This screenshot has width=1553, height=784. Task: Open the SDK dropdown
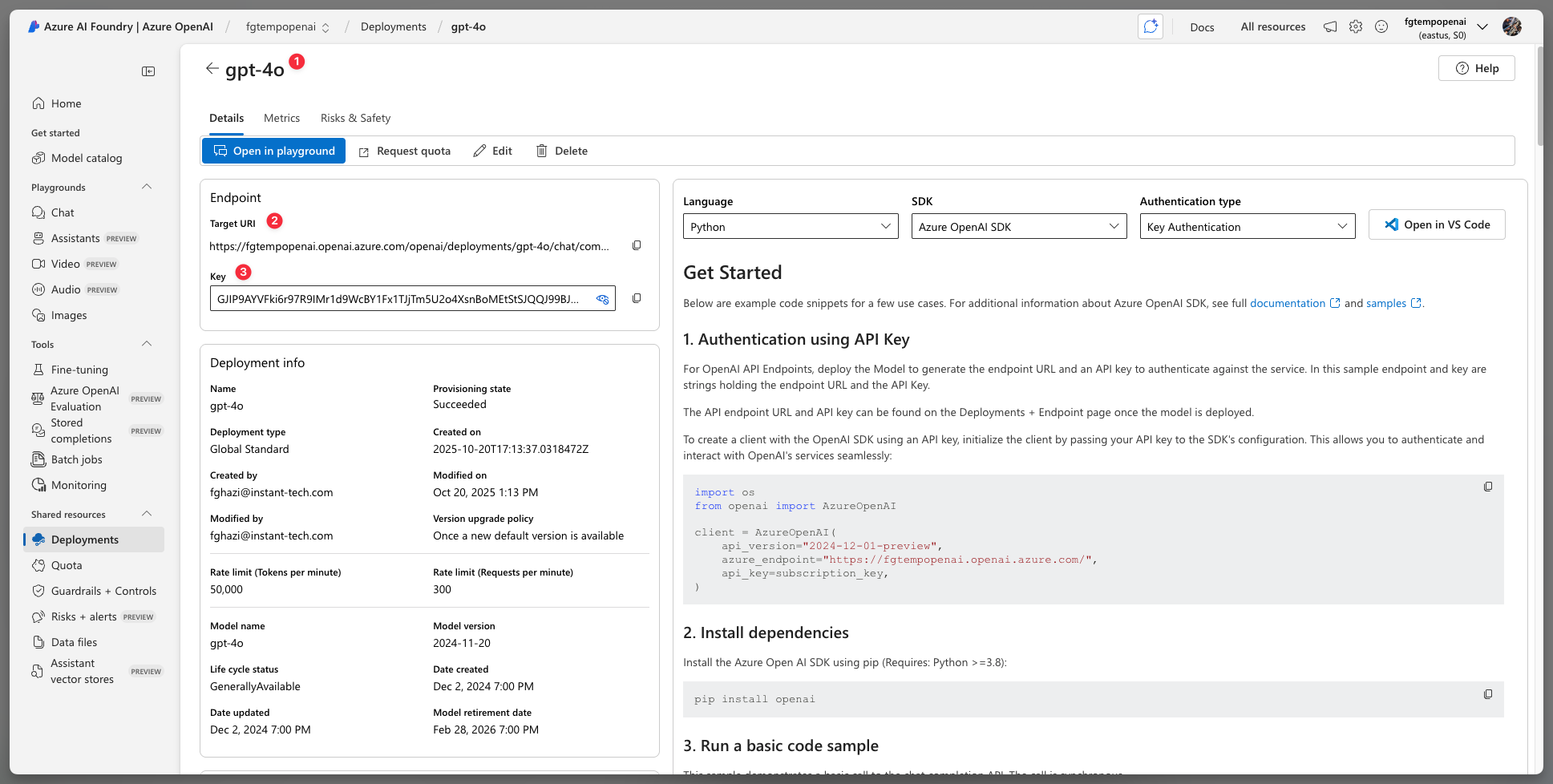point(1019,226)
